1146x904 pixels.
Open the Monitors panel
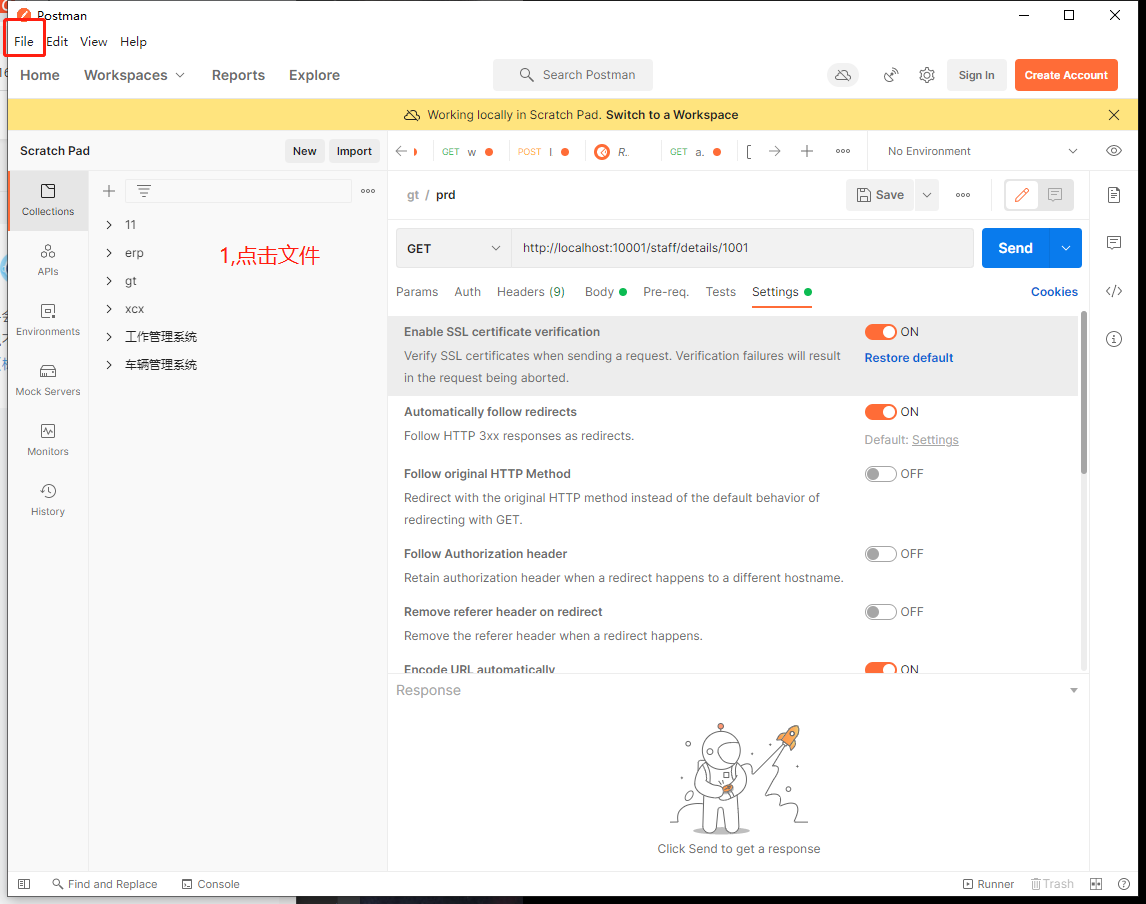pos(47,440)
